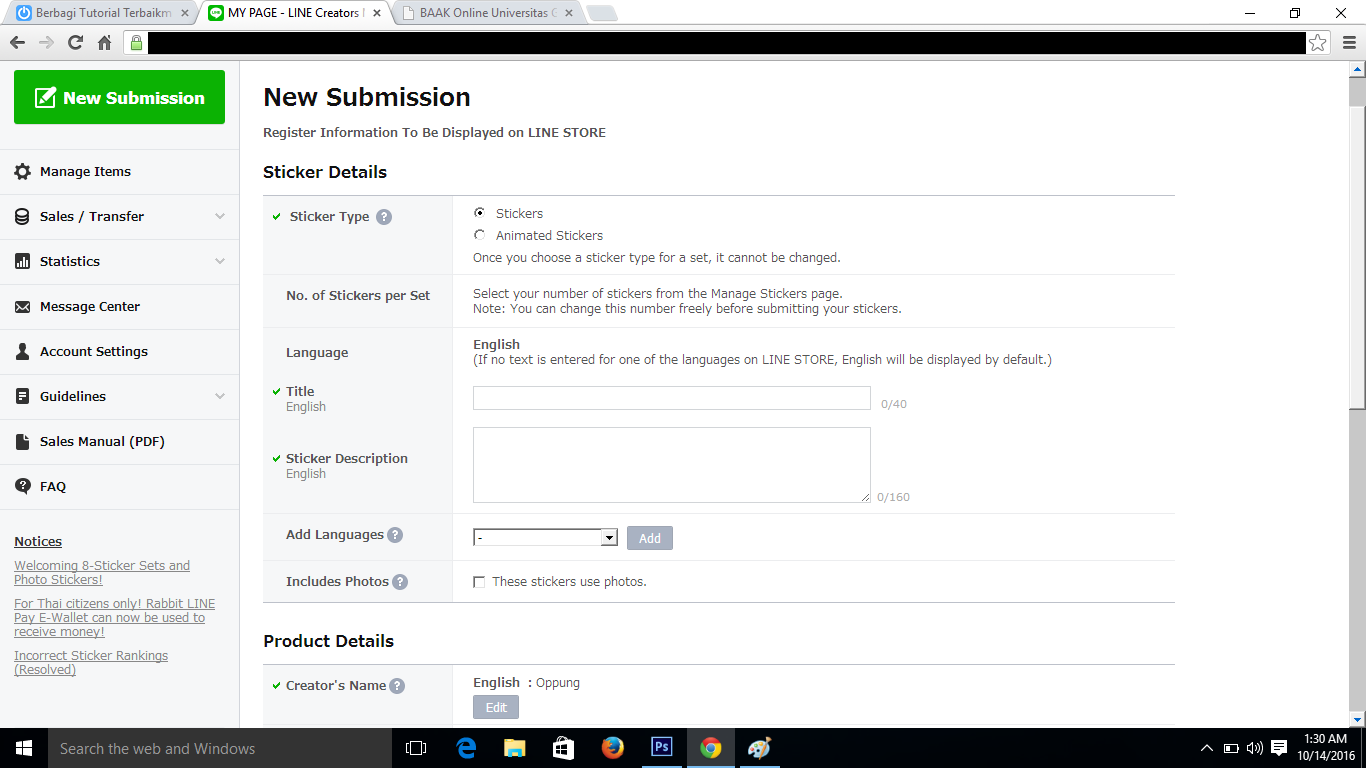Viewport: 1366px width, 768px height.
Task: Open the Chrome hamburger menu
Action: 1349,42
